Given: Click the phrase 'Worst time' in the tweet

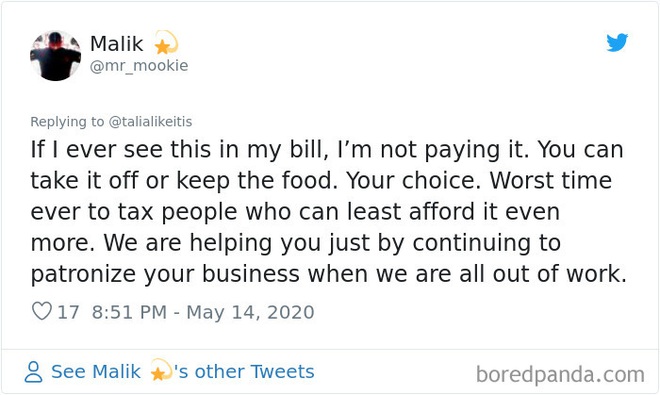Looking at the screenshot, I should (x=551, y=181).
